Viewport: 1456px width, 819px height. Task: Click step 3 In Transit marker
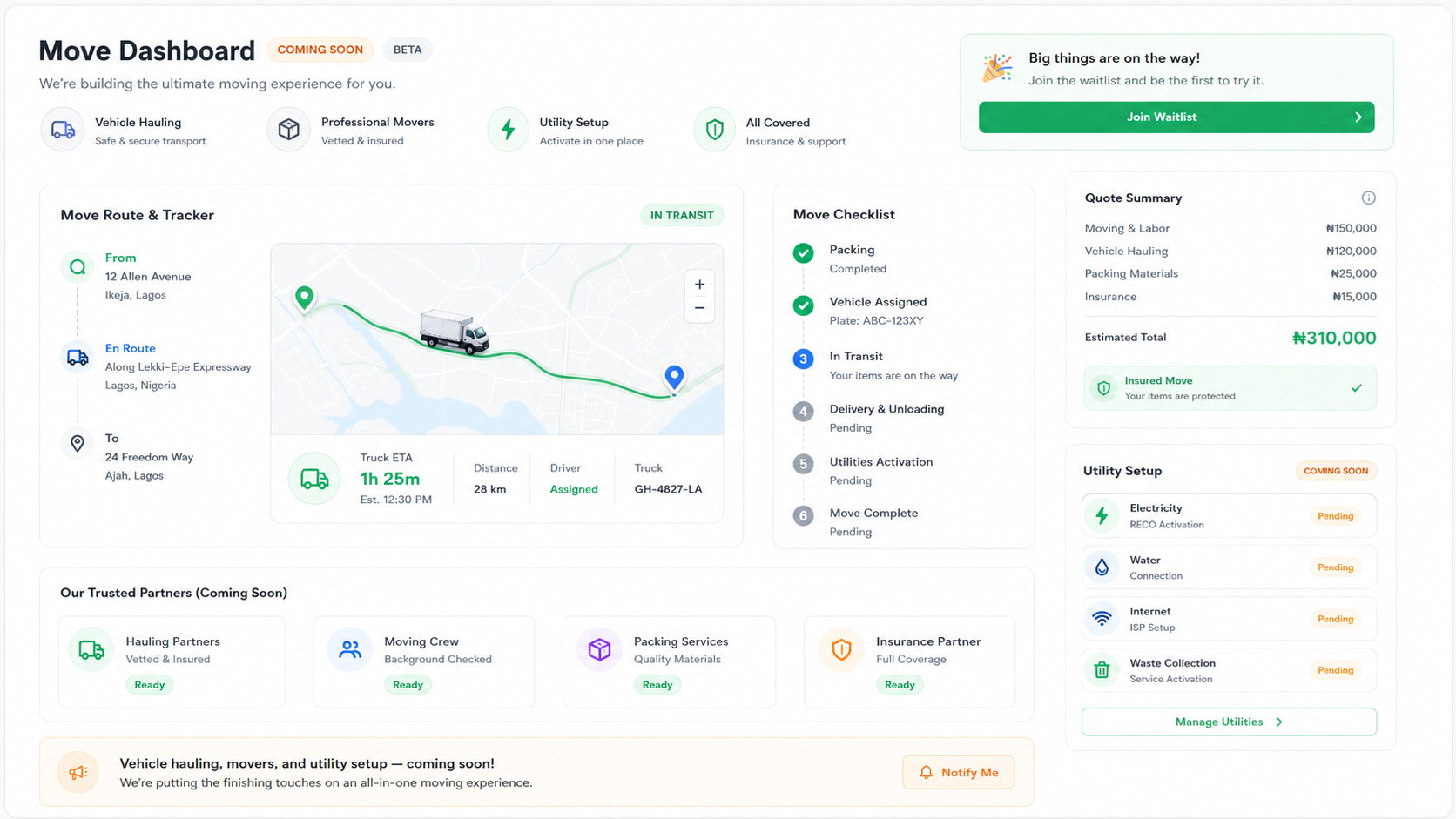(x=804, y=359)
